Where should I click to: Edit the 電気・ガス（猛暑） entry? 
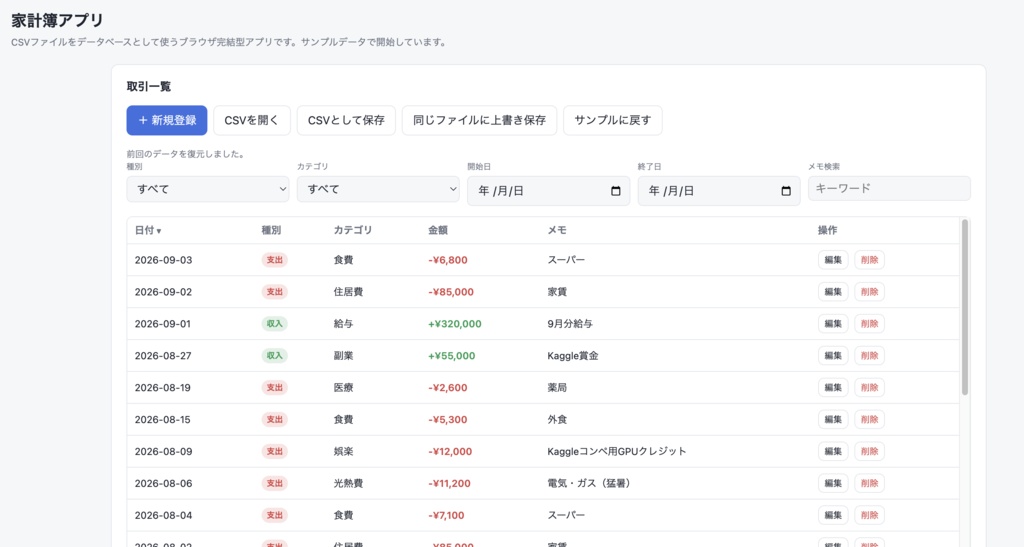pyautogui.click(x=833, y=484)
